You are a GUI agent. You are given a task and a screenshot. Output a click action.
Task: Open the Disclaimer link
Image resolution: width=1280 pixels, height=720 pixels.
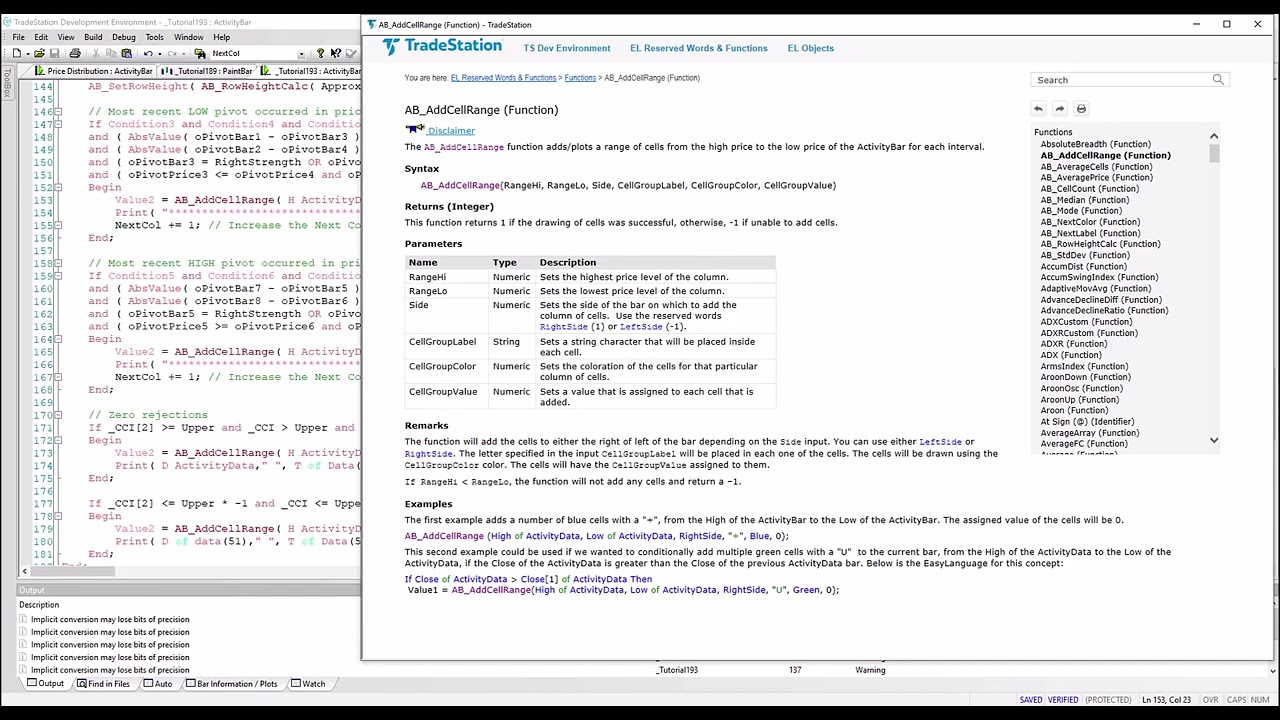pos(451,131)
